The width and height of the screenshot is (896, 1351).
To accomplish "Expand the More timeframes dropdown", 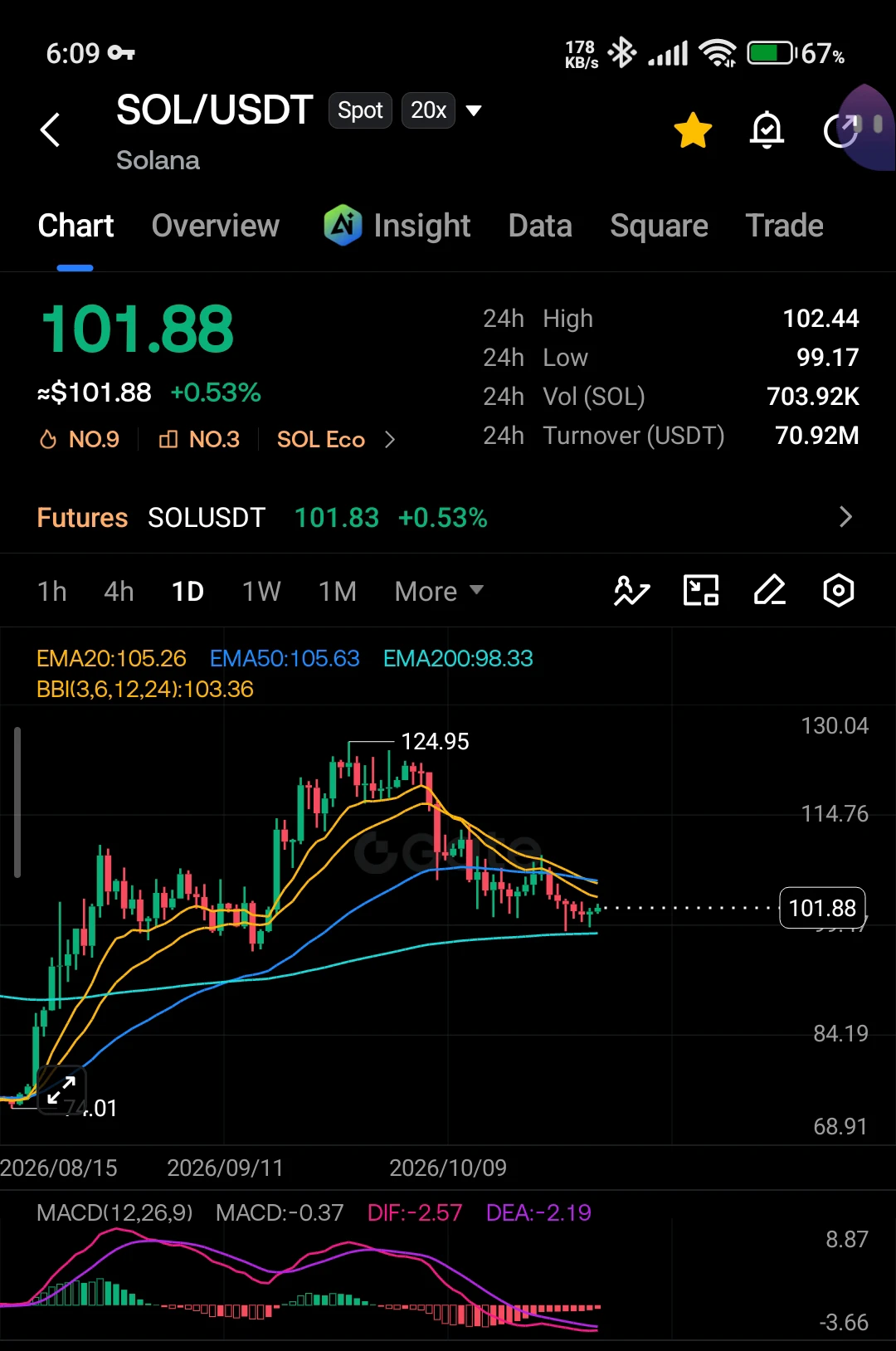I will pyautogui.click(x=439, y=591).
